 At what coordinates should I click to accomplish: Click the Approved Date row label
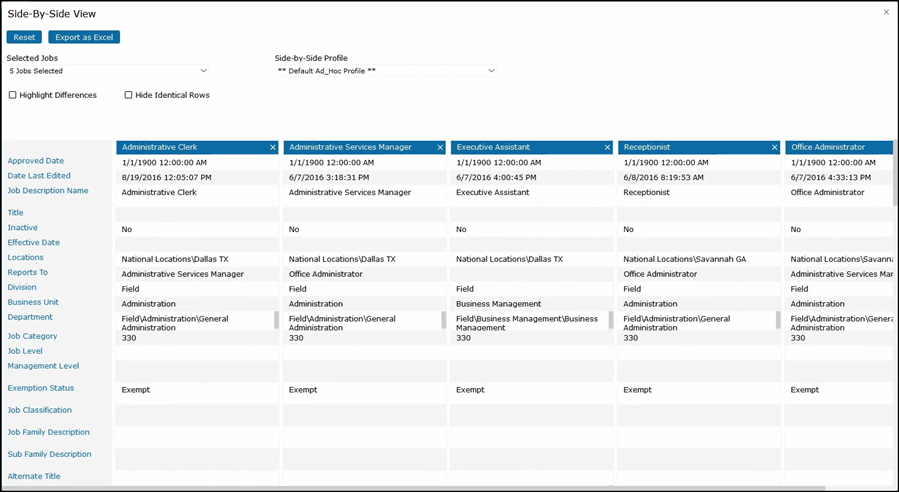36,161
